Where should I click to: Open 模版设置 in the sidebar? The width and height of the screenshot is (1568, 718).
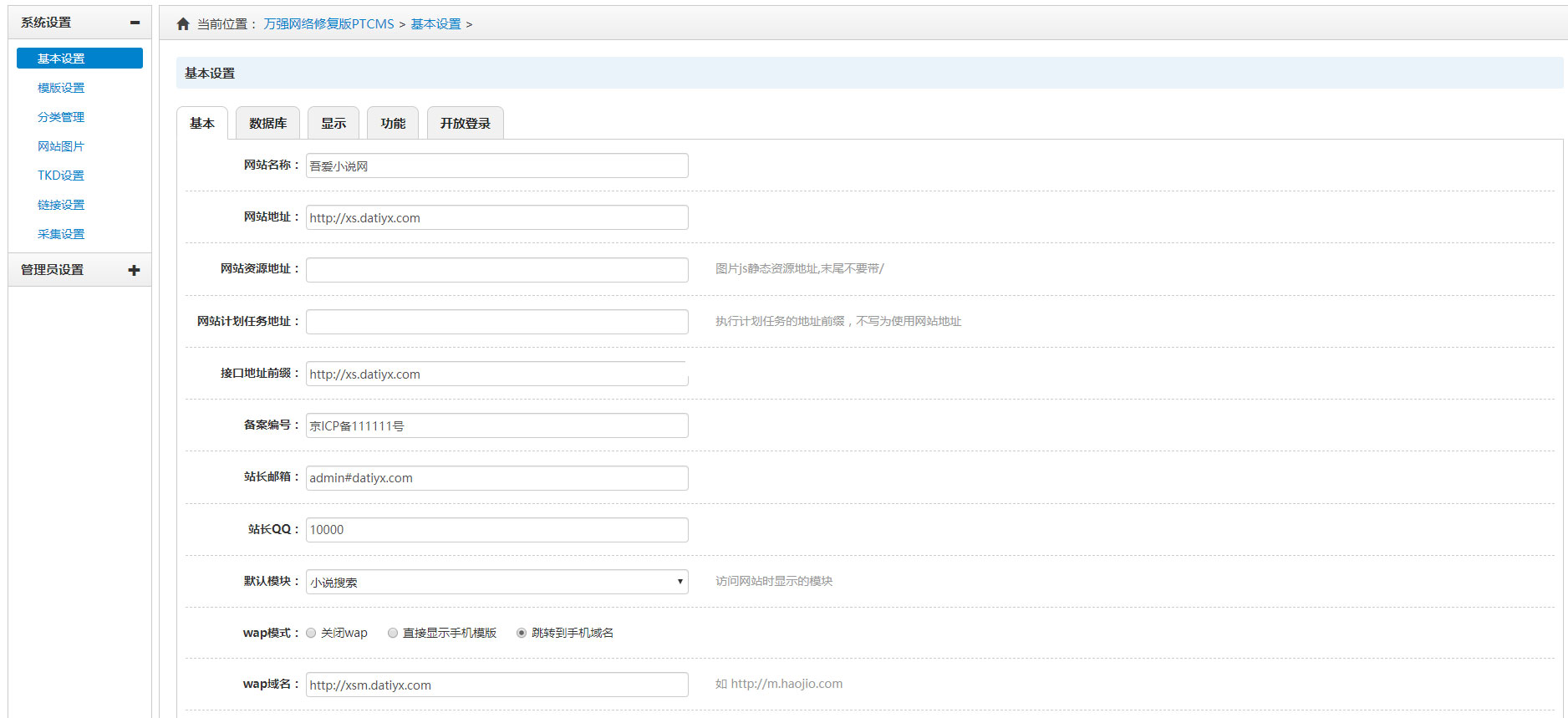tap(61, 88)
